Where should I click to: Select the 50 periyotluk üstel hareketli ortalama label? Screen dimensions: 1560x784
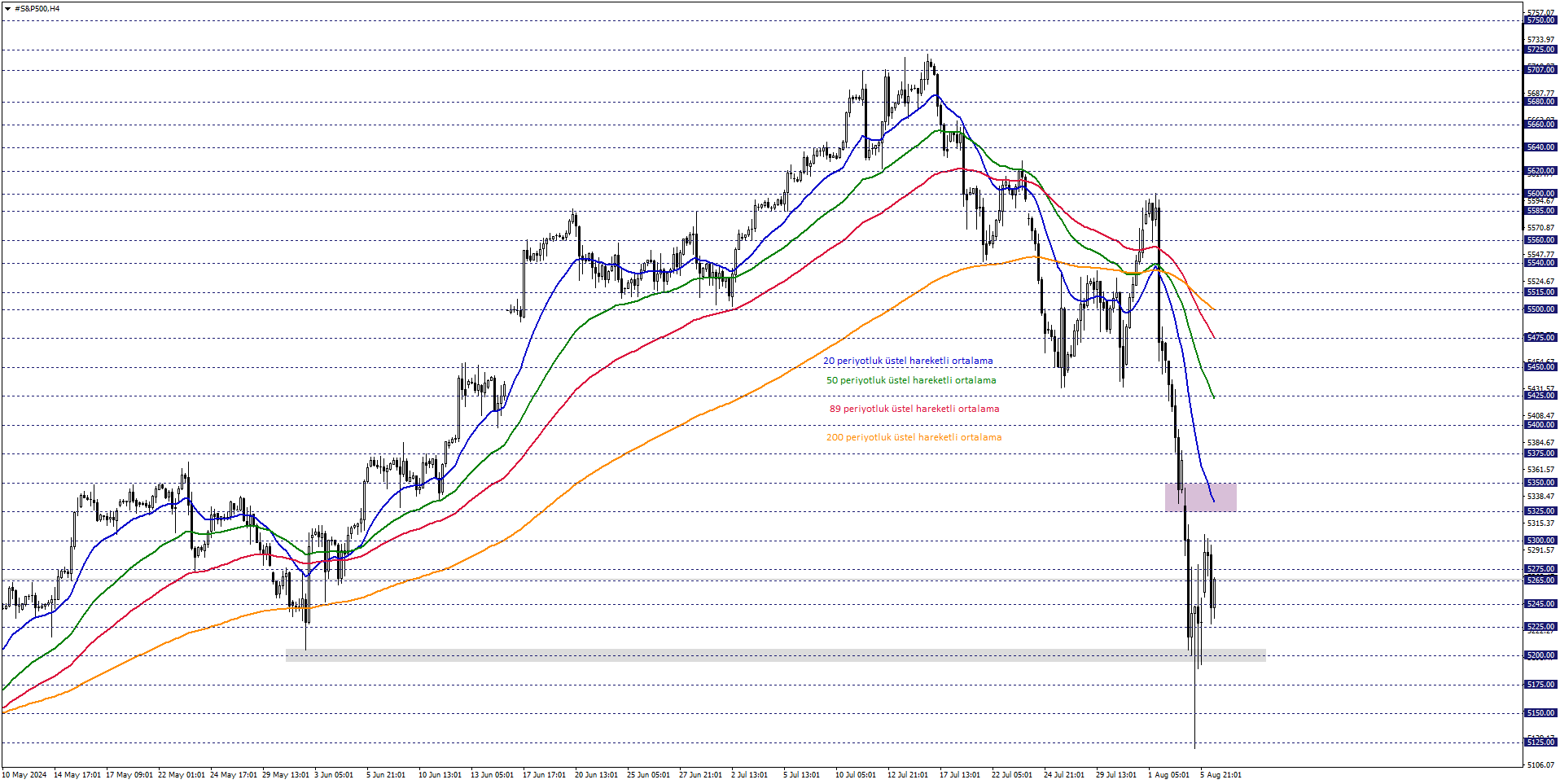[911, 380]
